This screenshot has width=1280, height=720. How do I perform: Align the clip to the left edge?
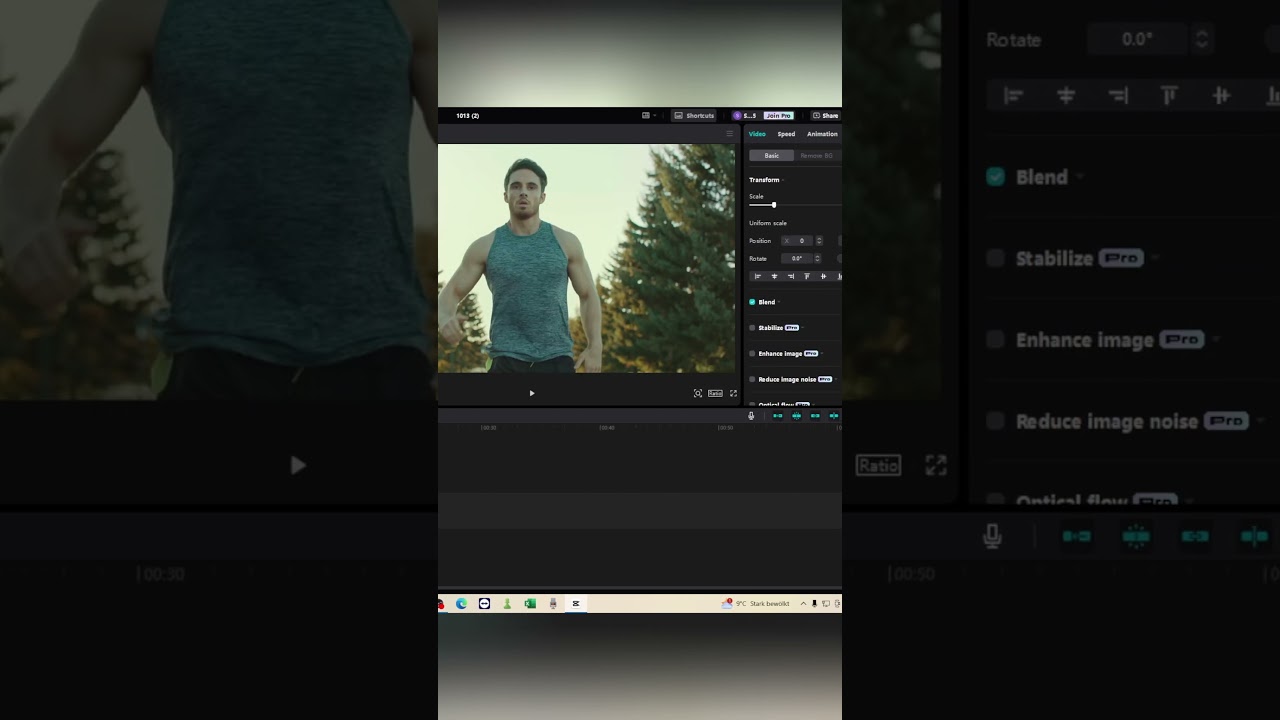click(x=758, y=276)
